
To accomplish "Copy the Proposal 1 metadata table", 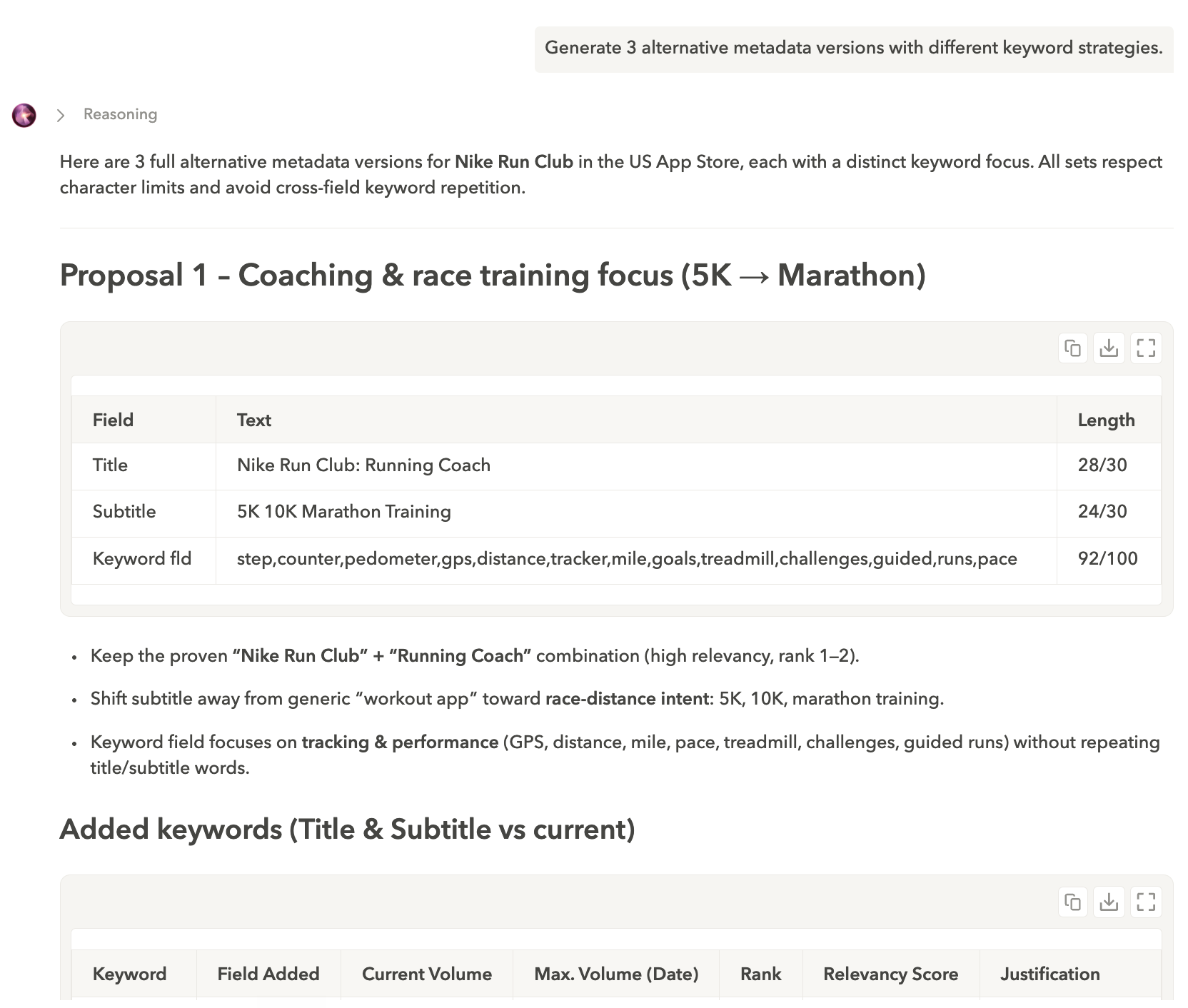I will point(1072,348).
